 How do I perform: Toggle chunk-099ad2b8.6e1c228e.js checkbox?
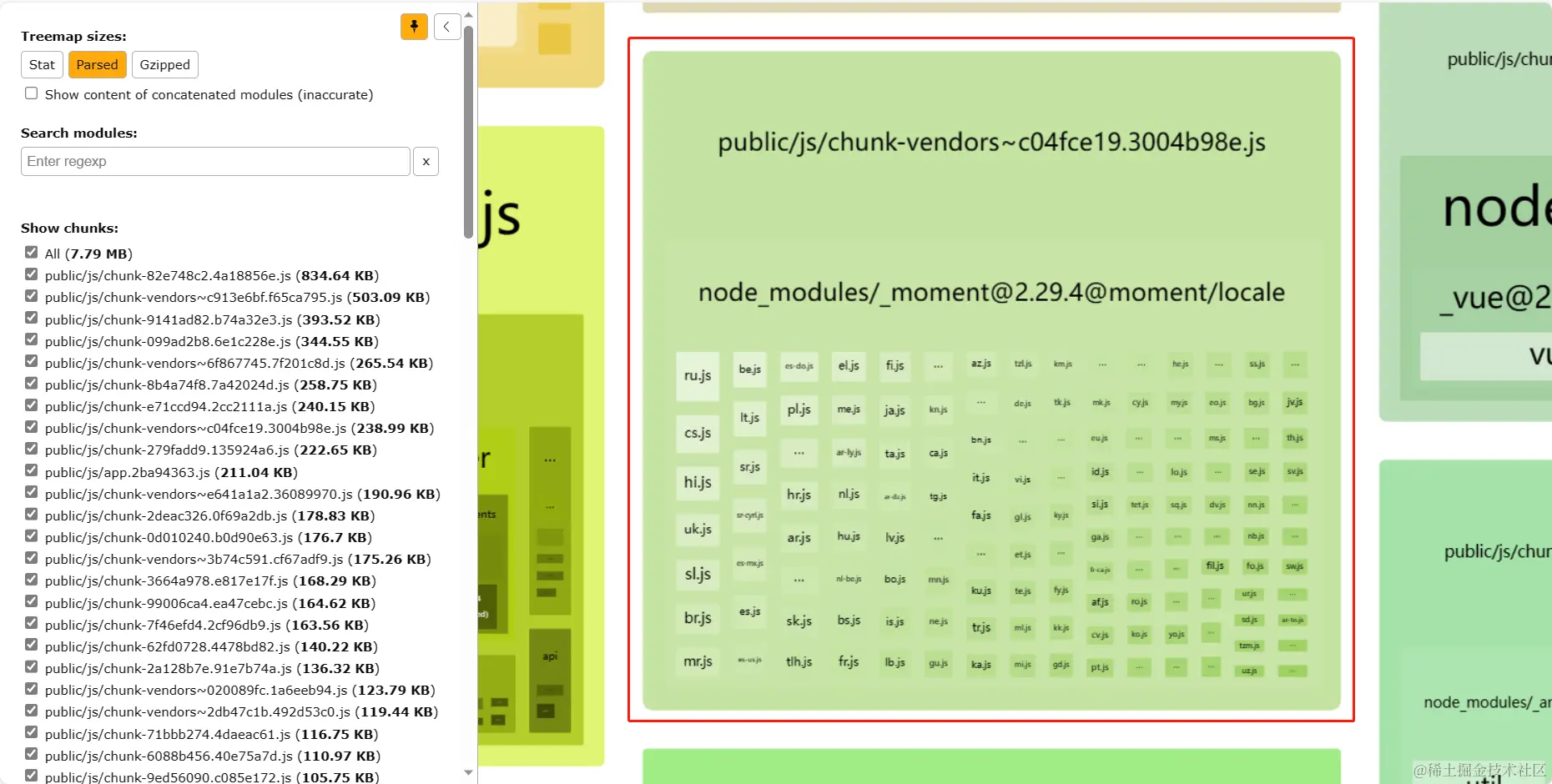pyautogui.click(x=32, y=339)
